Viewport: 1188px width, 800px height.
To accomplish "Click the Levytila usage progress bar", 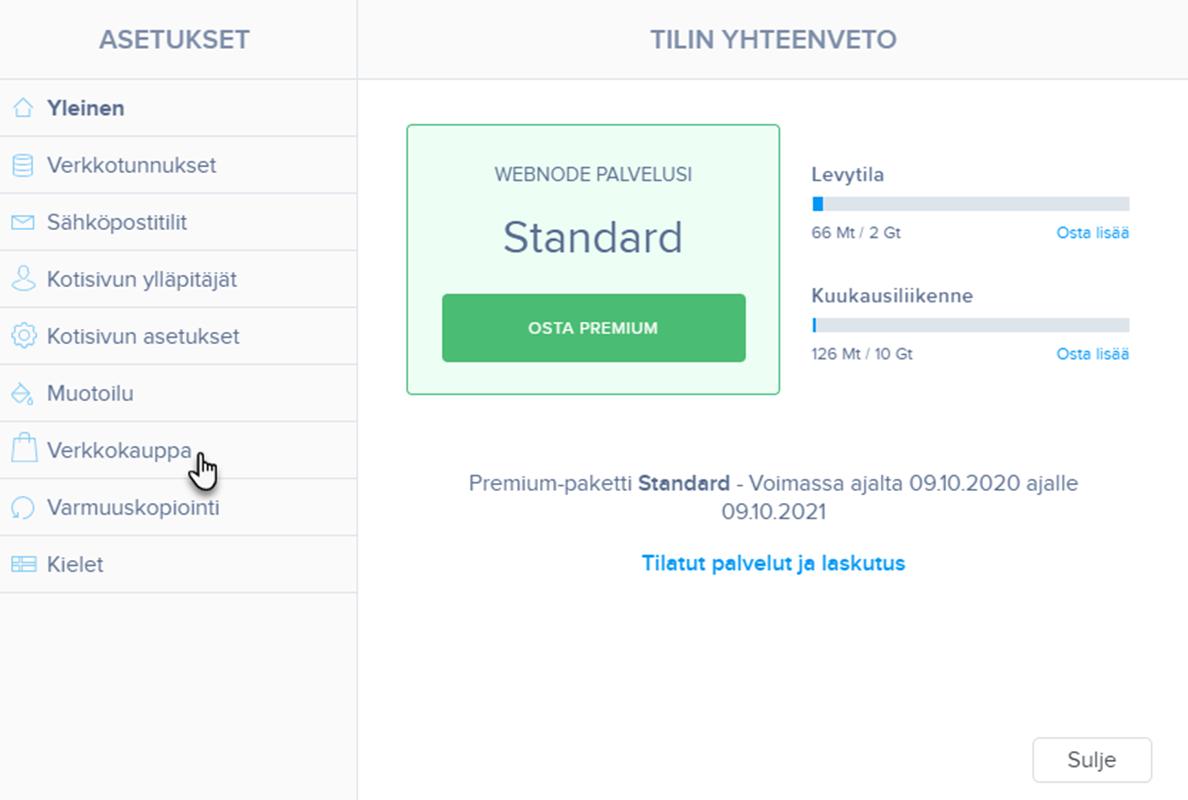I will tap(970, 204).
